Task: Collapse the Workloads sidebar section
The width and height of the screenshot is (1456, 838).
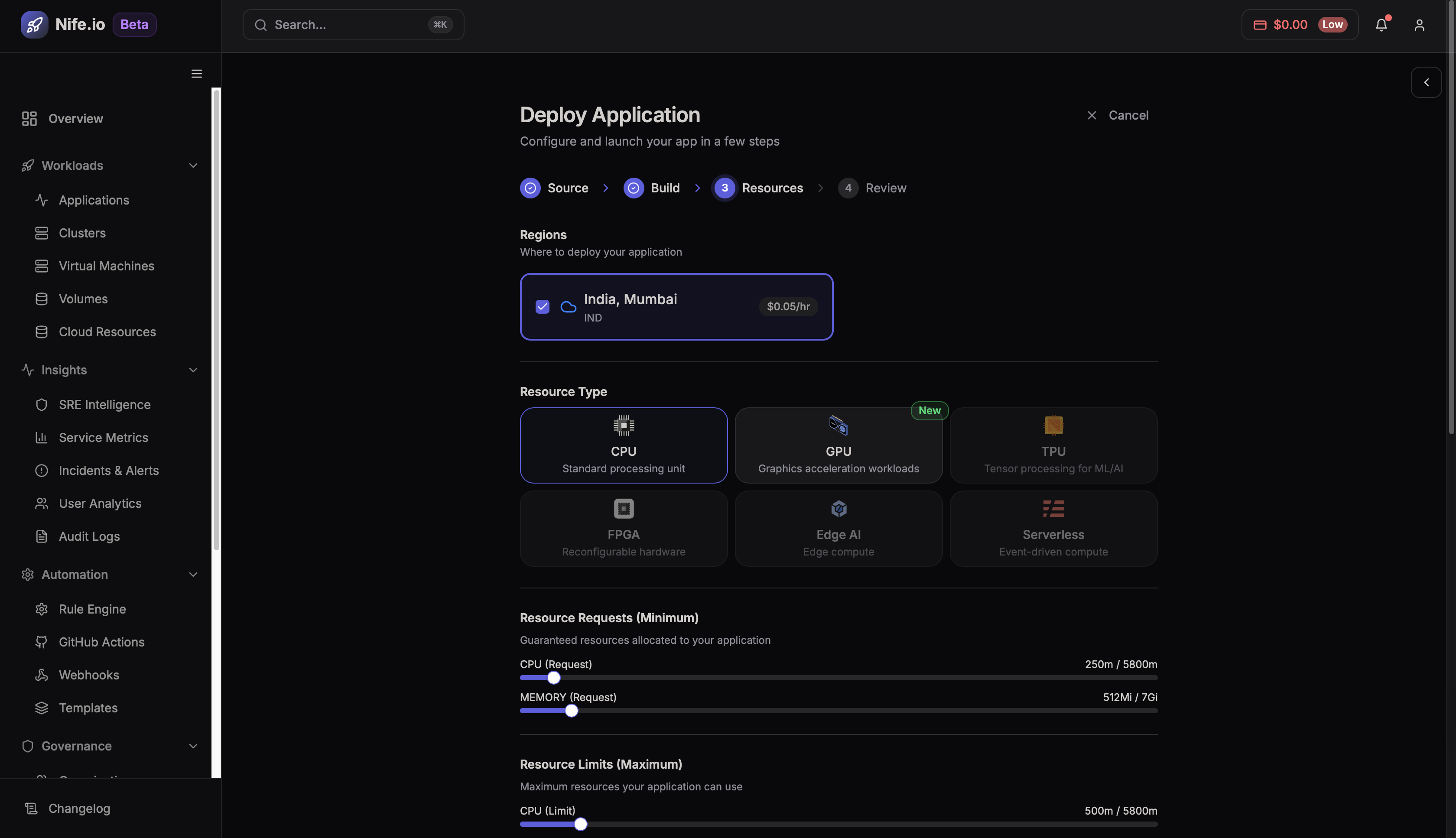Action: coord(193,166)
